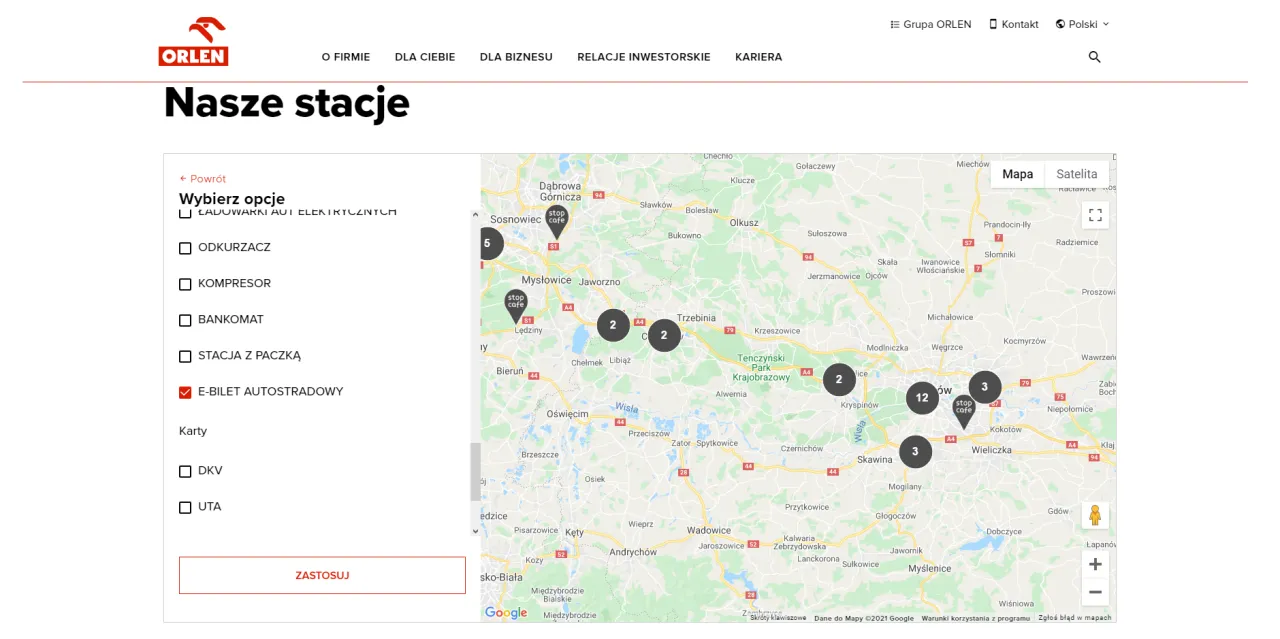The image size is (1280, 639).
Task: Check the BANKOMAT option
Action: click(x=185, y=320)
